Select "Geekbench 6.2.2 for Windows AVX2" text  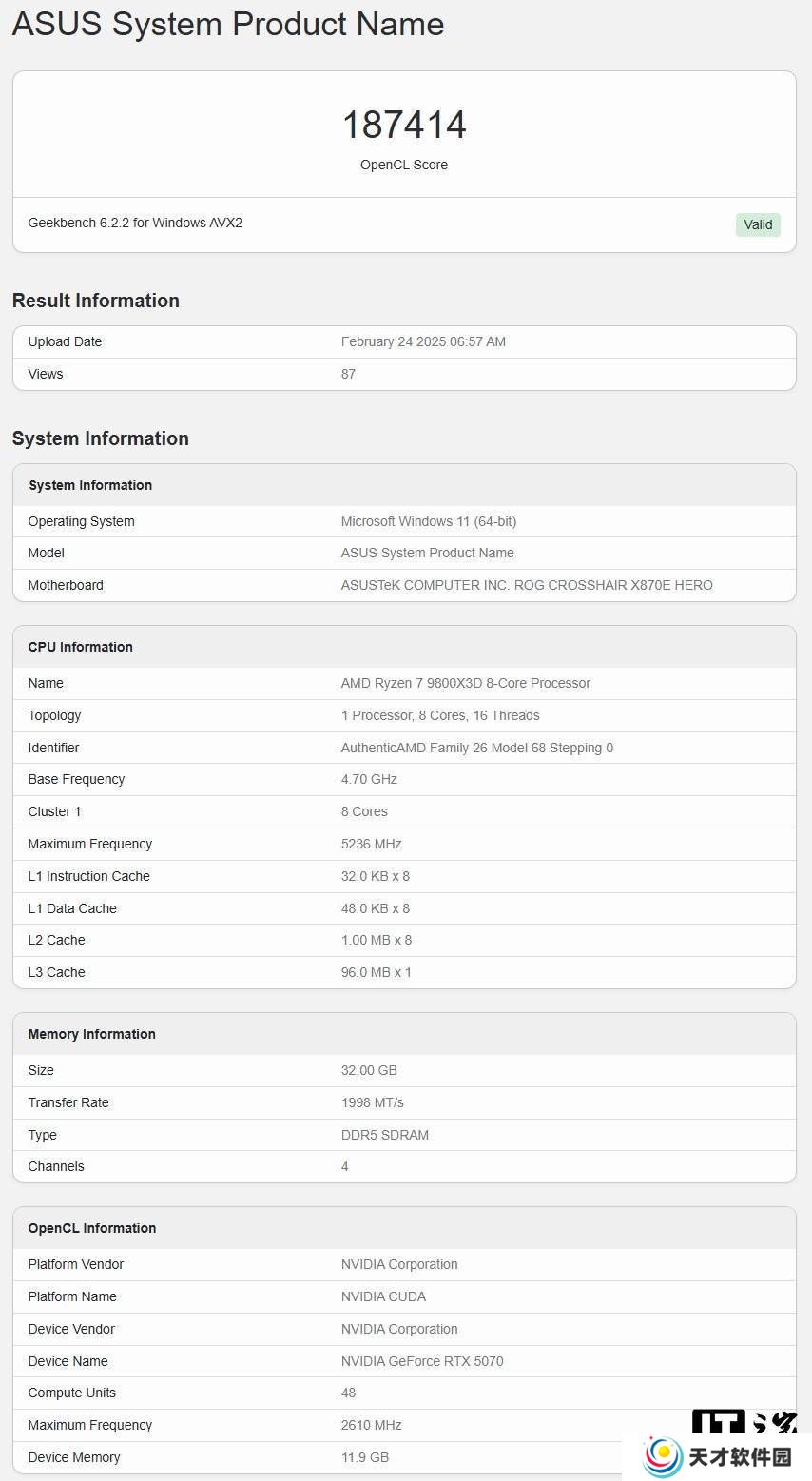[135, 223]
